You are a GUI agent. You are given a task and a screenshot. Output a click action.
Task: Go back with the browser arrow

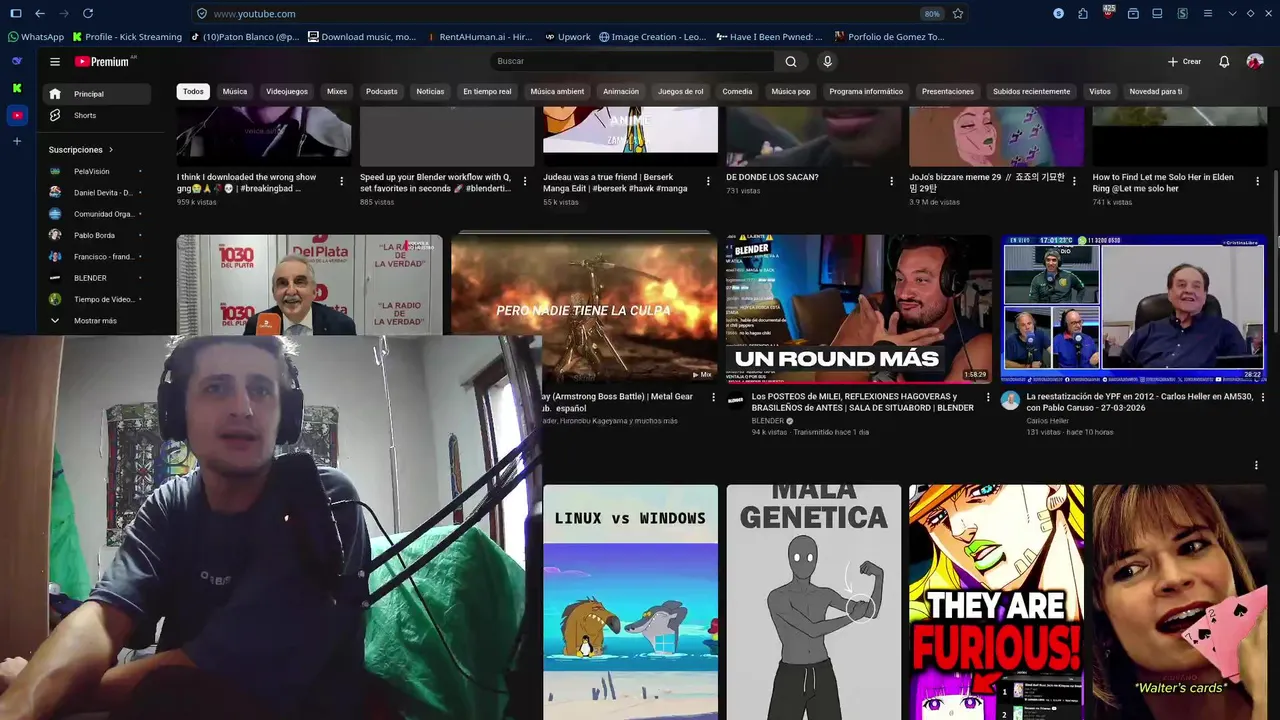point(40,13)
